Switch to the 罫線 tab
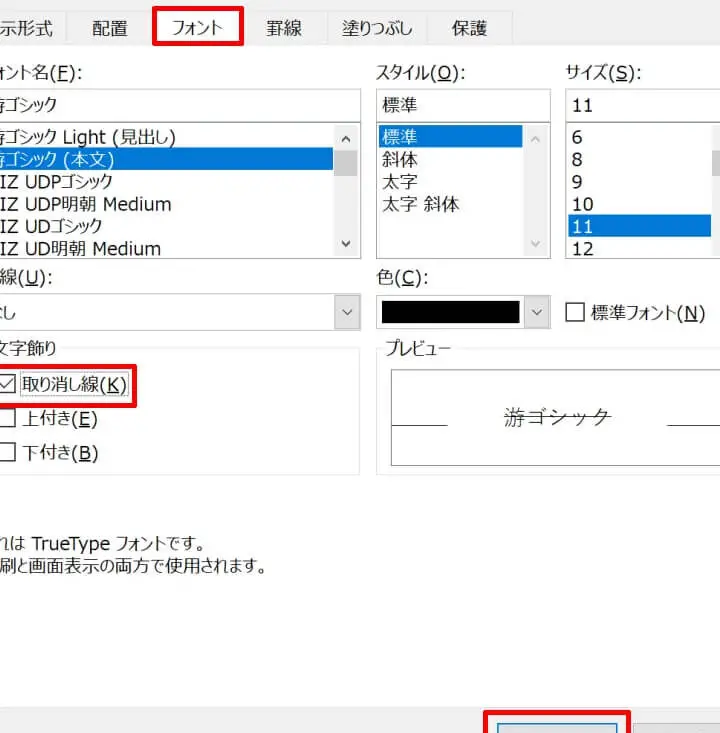720x733 pixels. pyautogui.click(x=284, y=28)
